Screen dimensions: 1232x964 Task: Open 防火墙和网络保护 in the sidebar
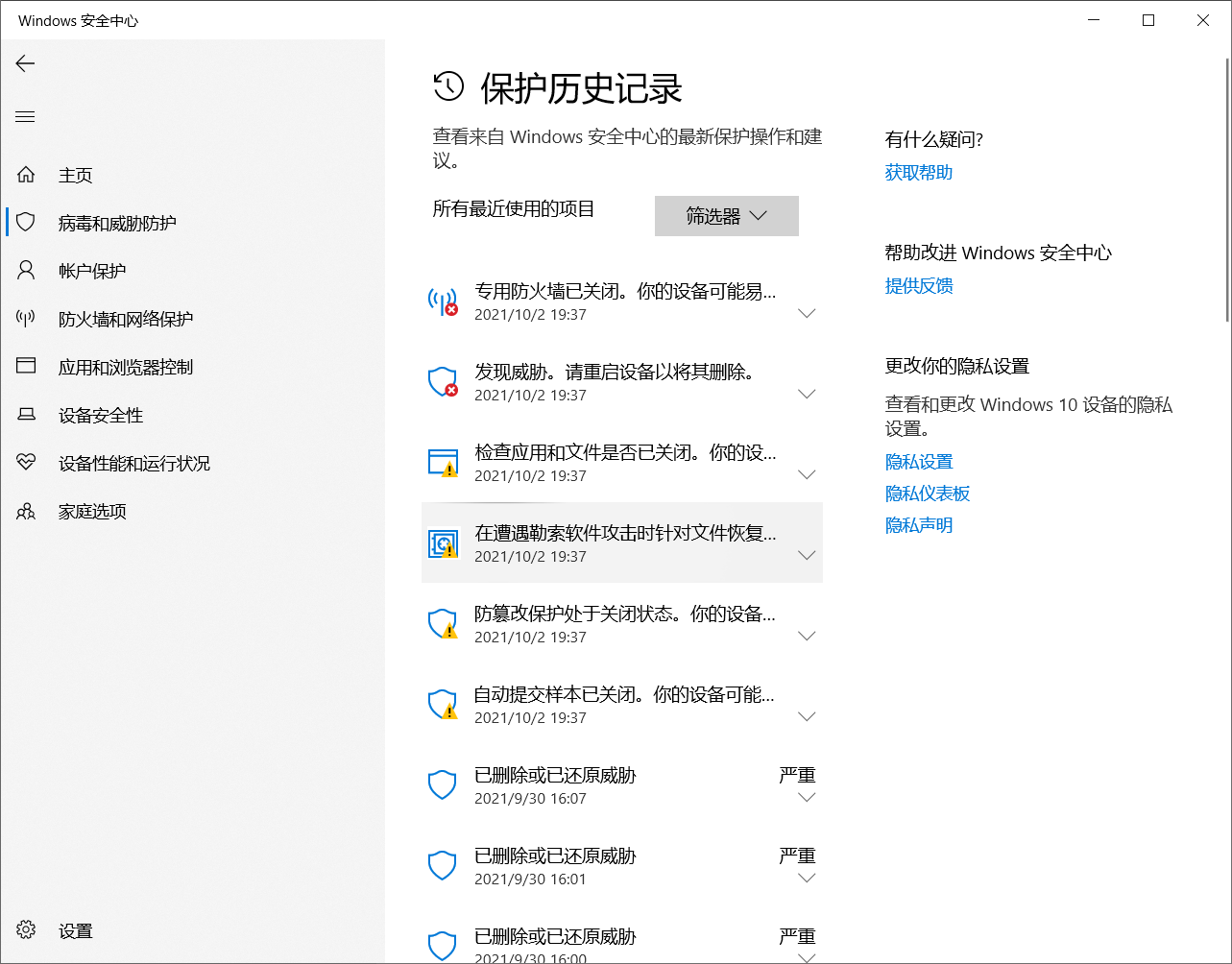point(126,319)
